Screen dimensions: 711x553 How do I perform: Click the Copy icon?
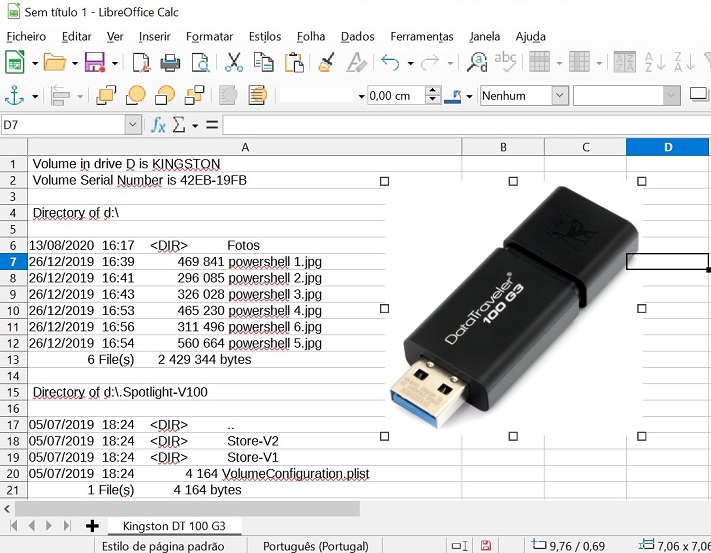coord(263,63)
